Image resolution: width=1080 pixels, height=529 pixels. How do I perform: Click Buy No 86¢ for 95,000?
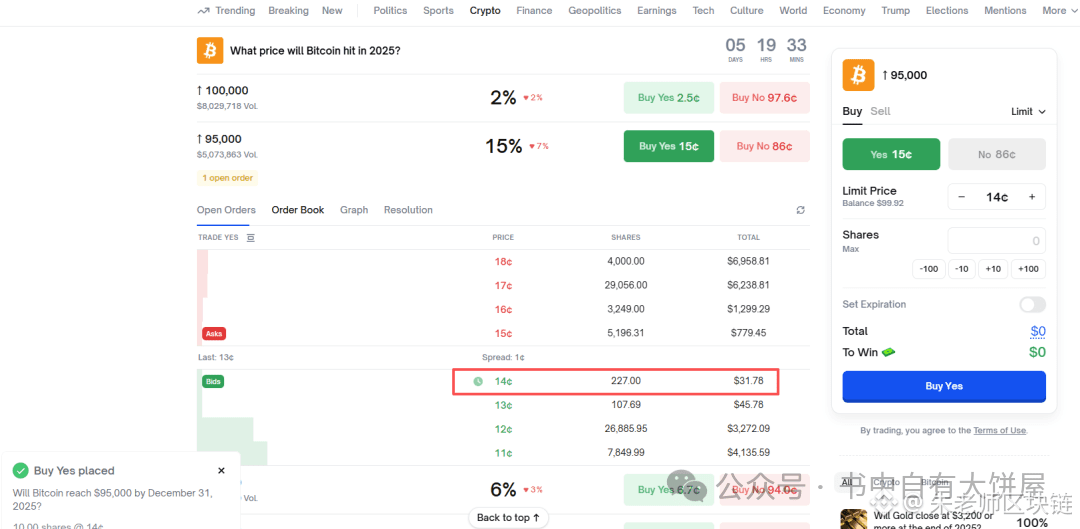pos(765,146)
